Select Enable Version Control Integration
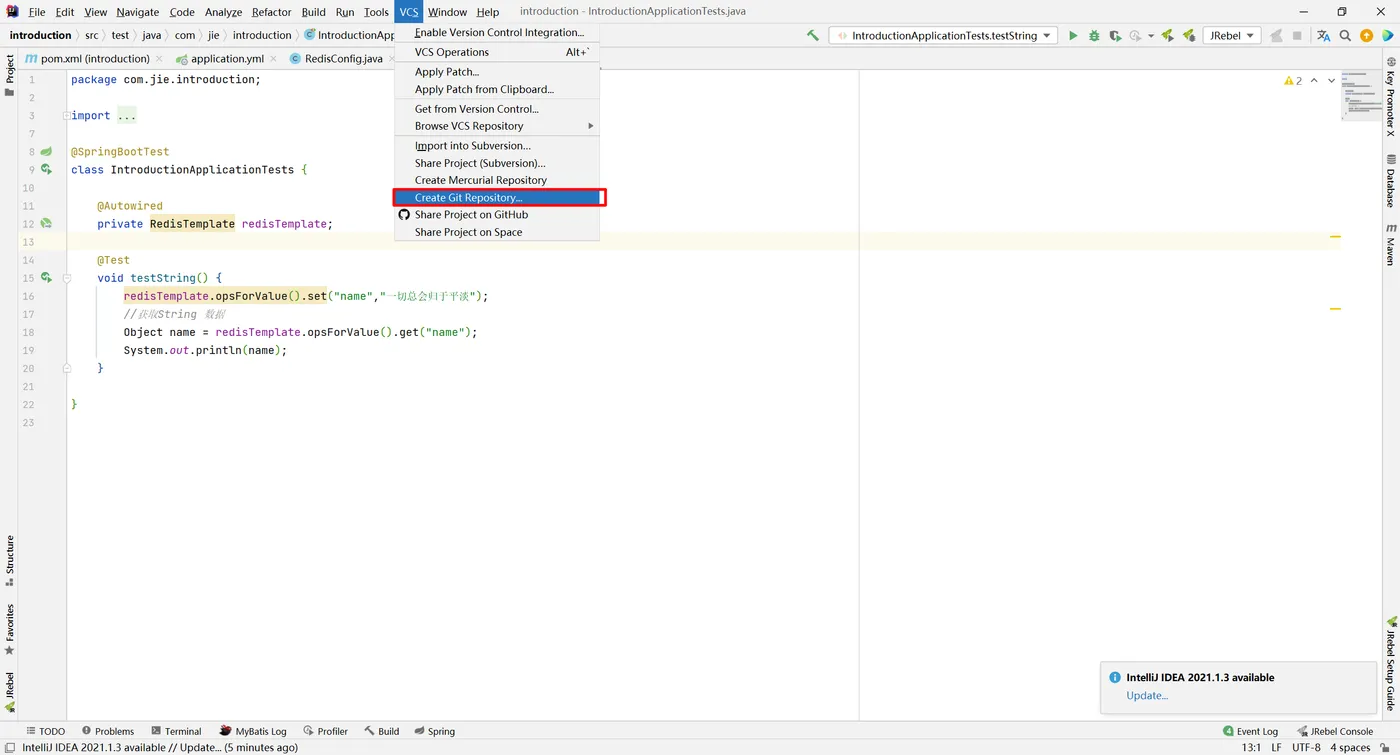 (497, 33)
